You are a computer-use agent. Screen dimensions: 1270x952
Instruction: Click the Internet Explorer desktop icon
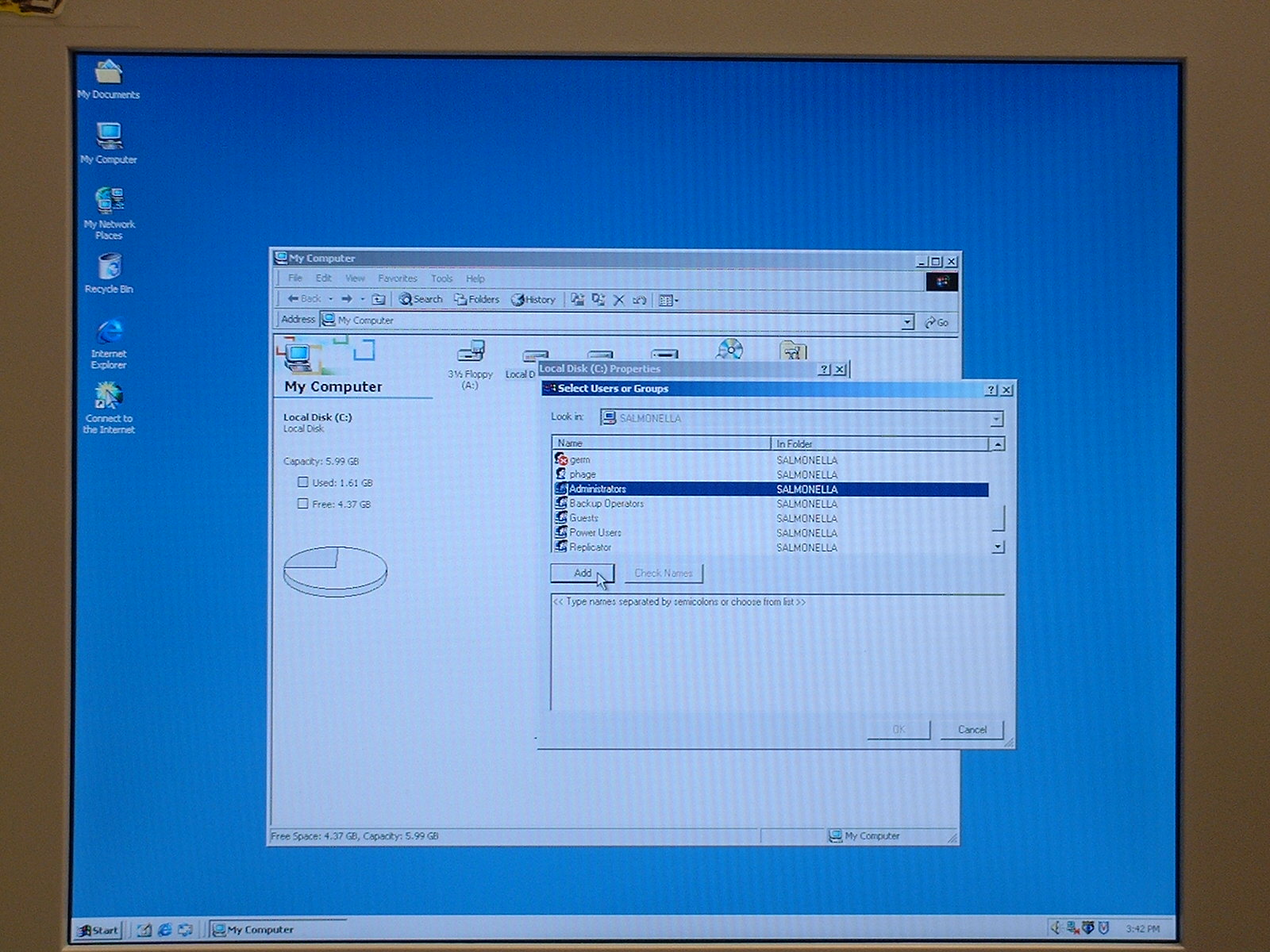coord(110,333)
